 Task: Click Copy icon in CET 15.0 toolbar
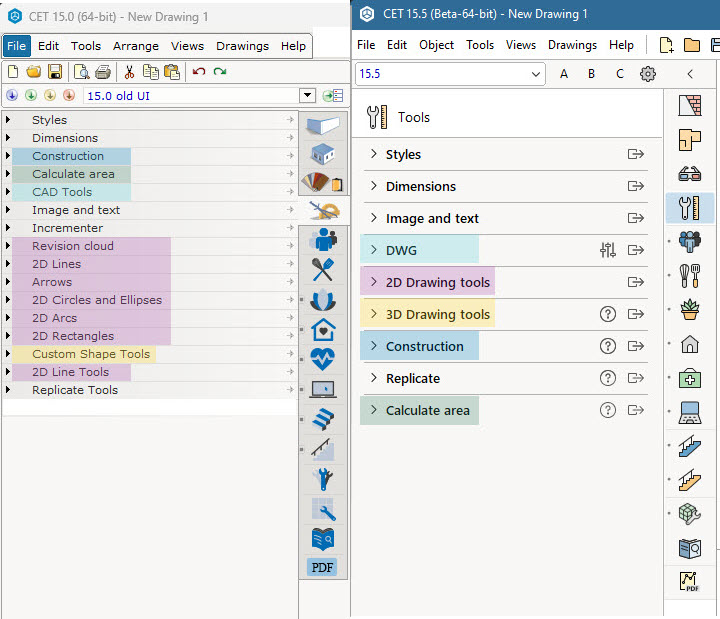[x=151, y=72]
